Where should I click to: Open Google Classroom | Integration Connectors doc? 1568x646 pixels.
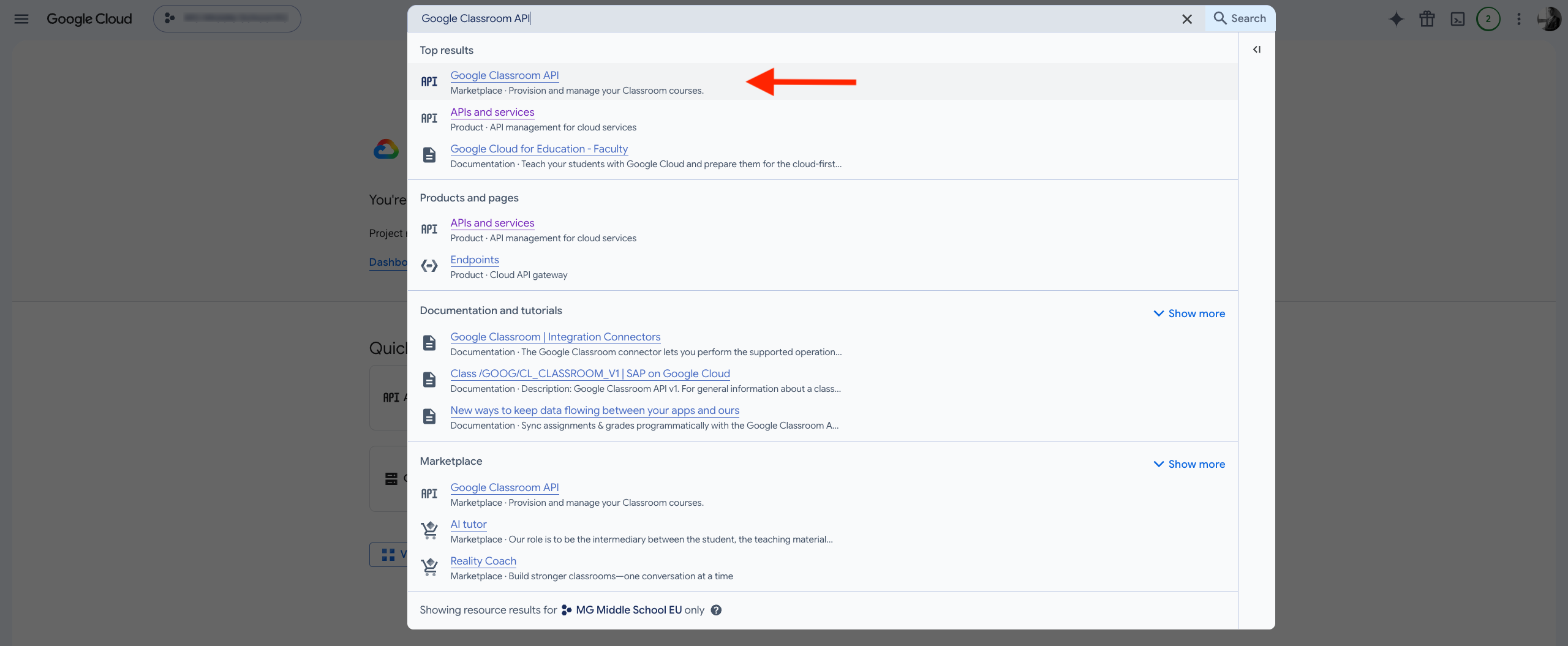(555, 337)
